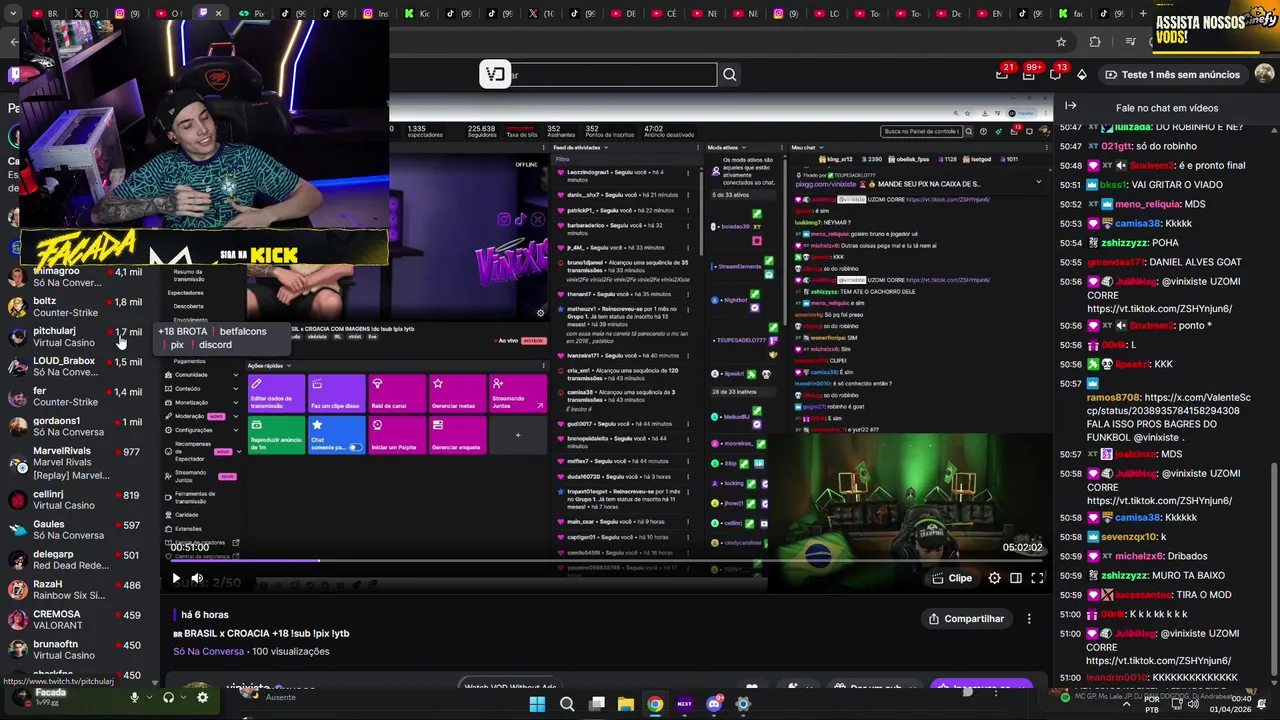Click the Get Bits diamond icon
The width and height of the screenshot is (1280, 720).
tap(1083, 74)
